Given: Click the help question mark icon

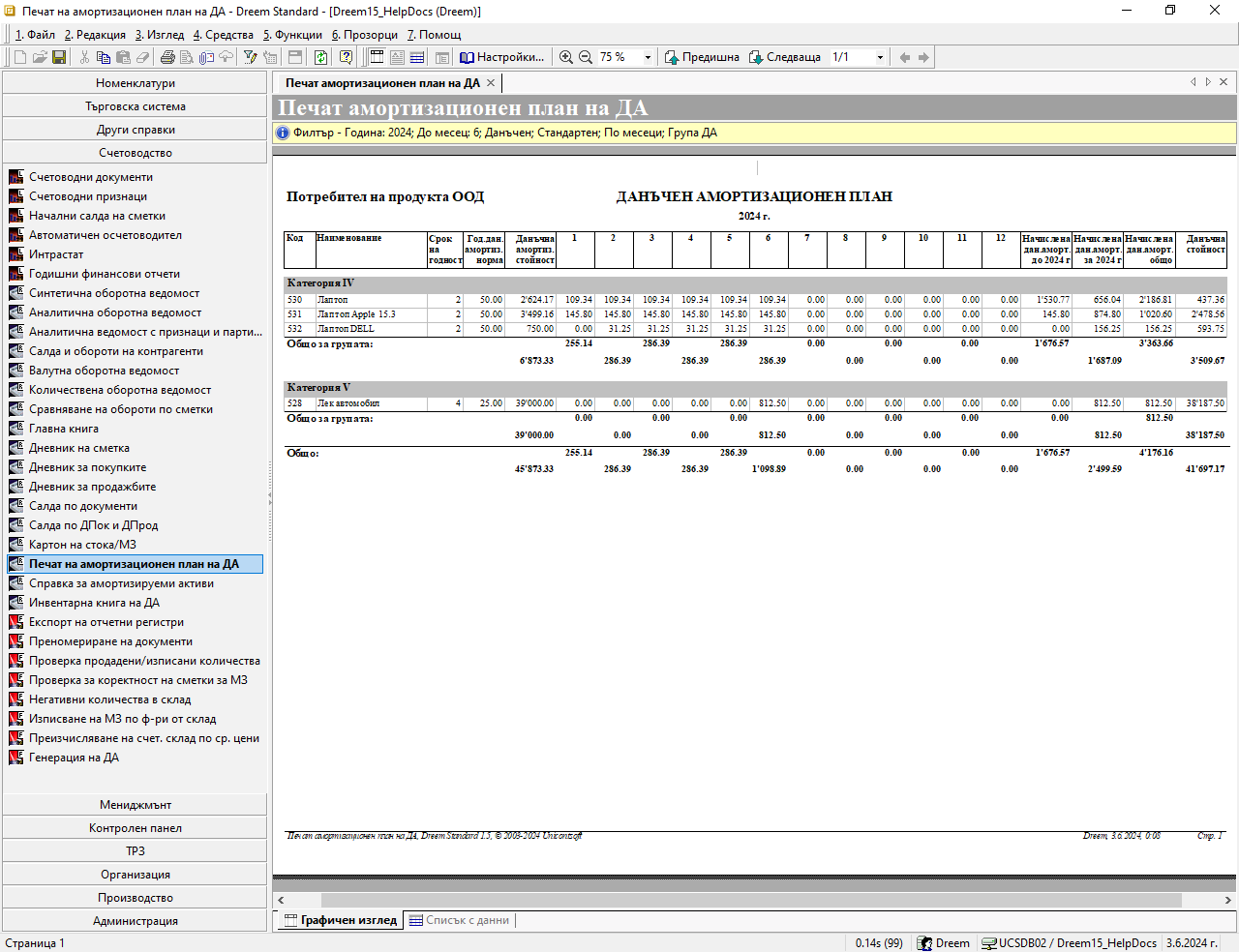Looking at the screenshot, I should point(346,57).
